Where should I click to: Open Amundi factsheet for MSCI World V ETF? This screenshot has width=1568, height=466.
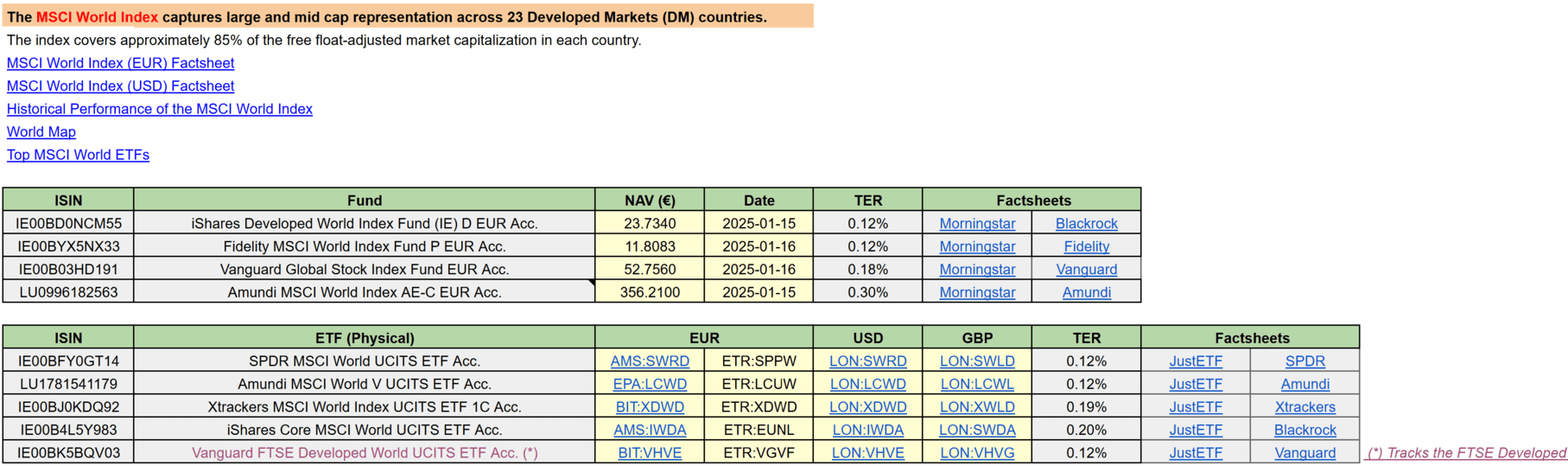click(x=1305, y=384)
